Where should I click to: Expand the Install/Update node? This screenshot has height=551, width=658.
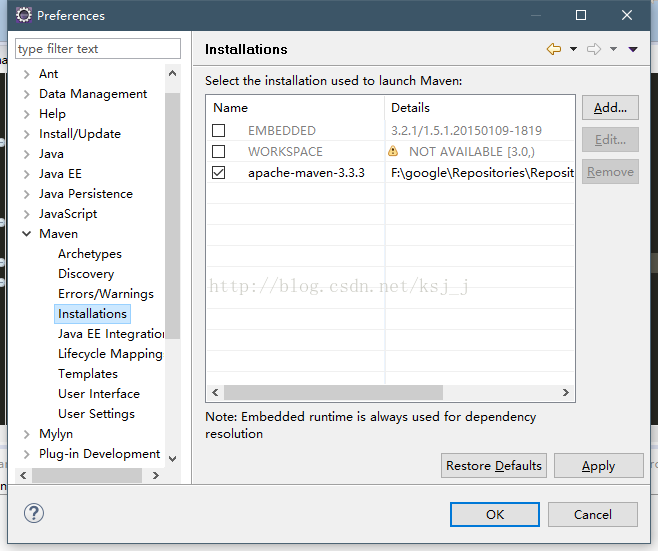tap(26, 134)
